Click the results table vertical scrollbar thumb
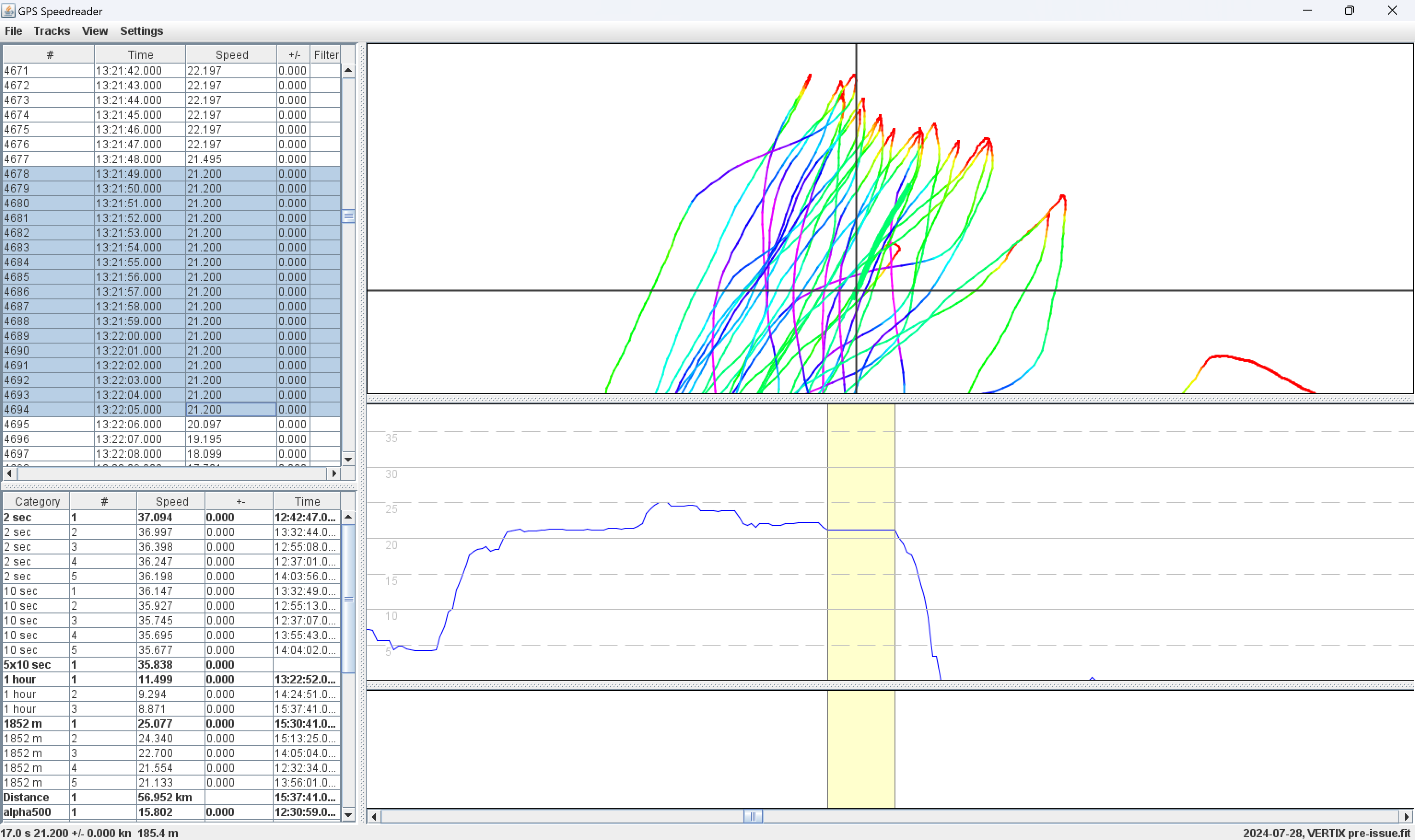Screen dimensions: 1415x840 [348, 599]
